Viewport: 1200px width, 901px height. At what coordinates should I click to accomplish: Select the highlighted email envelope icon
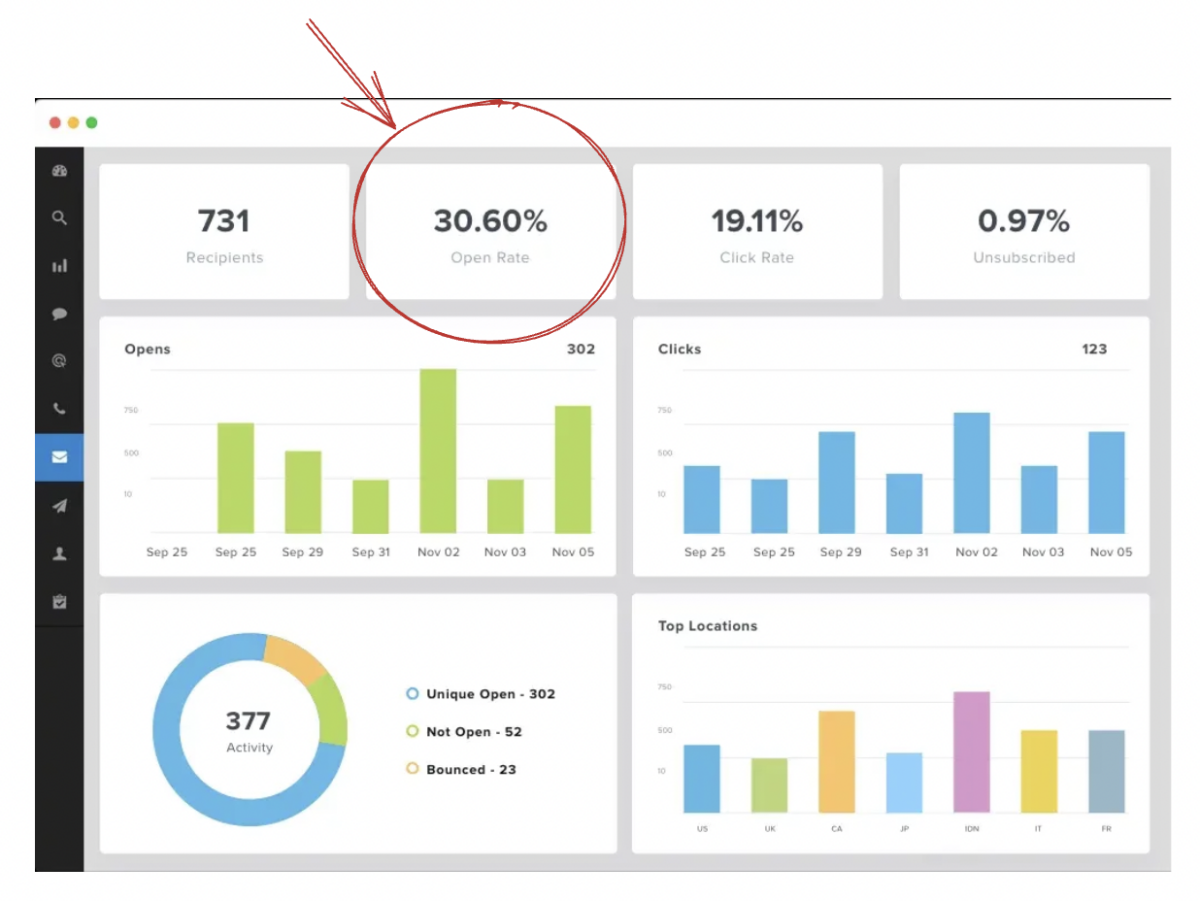tap(59, 457)
